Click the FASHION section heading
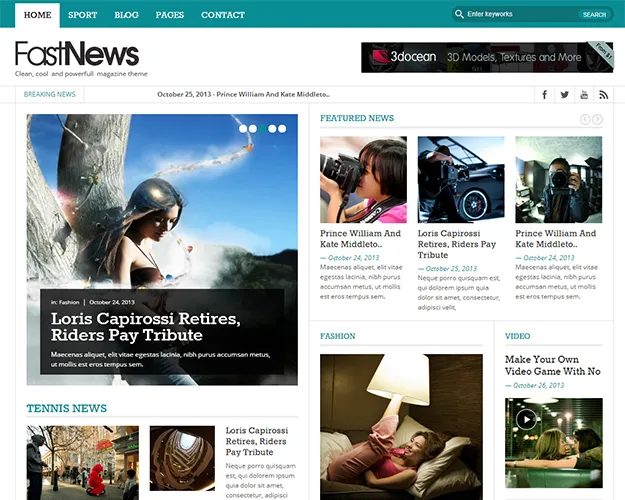 pos(338,336)
